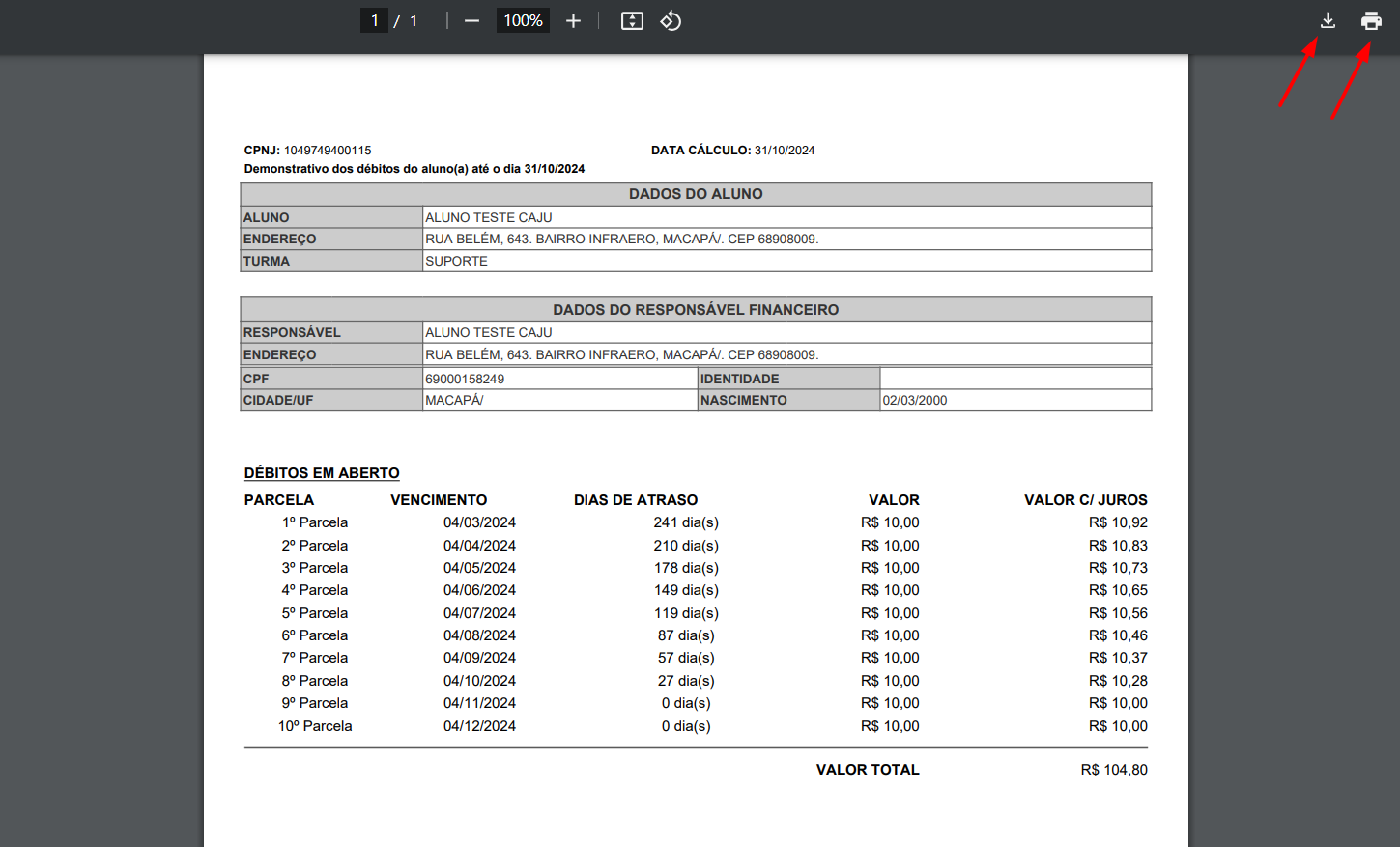Select the current page number field
This screenshot has width=1400, height=847.
point(374,20)
